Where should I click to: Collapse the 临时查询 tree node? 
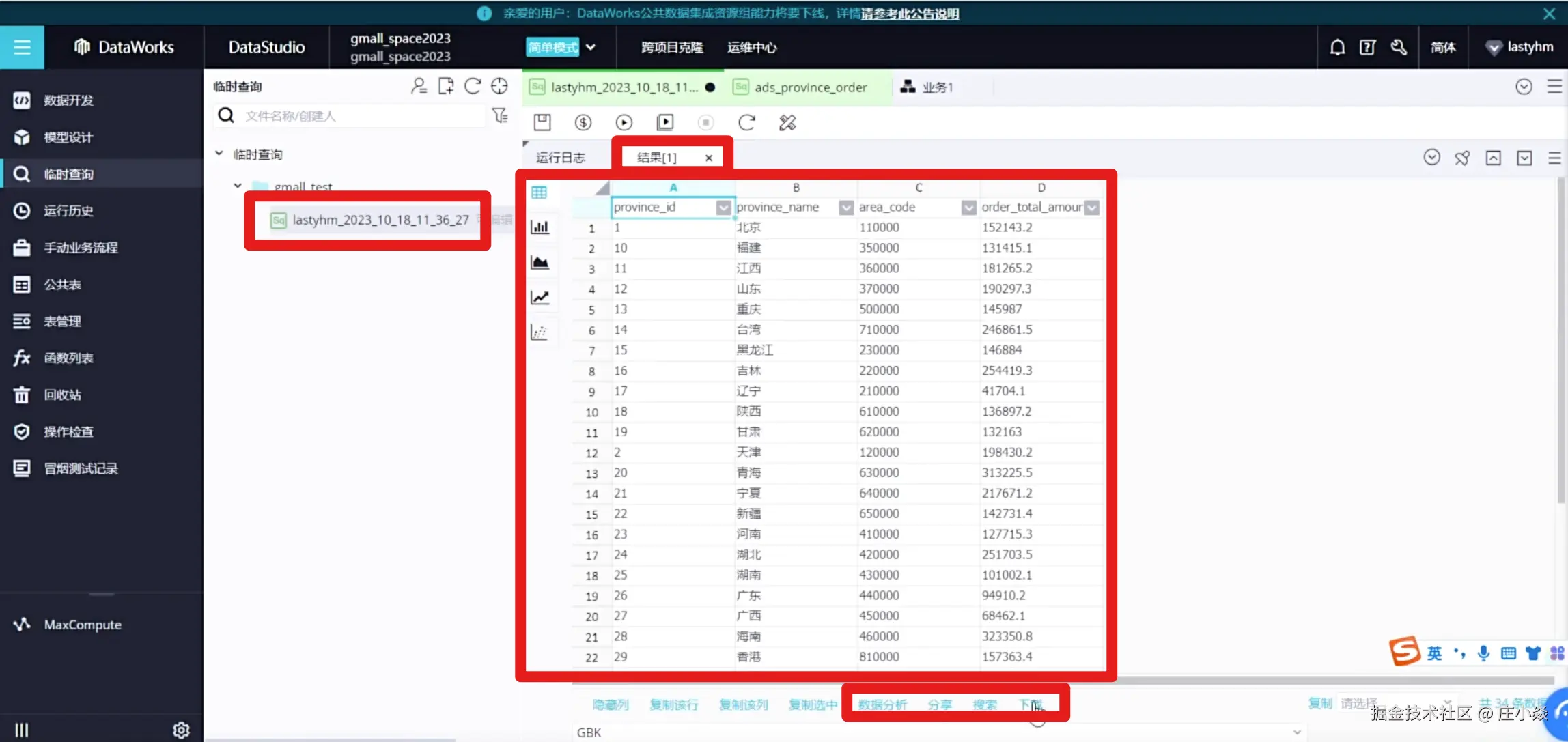(219, 154)
